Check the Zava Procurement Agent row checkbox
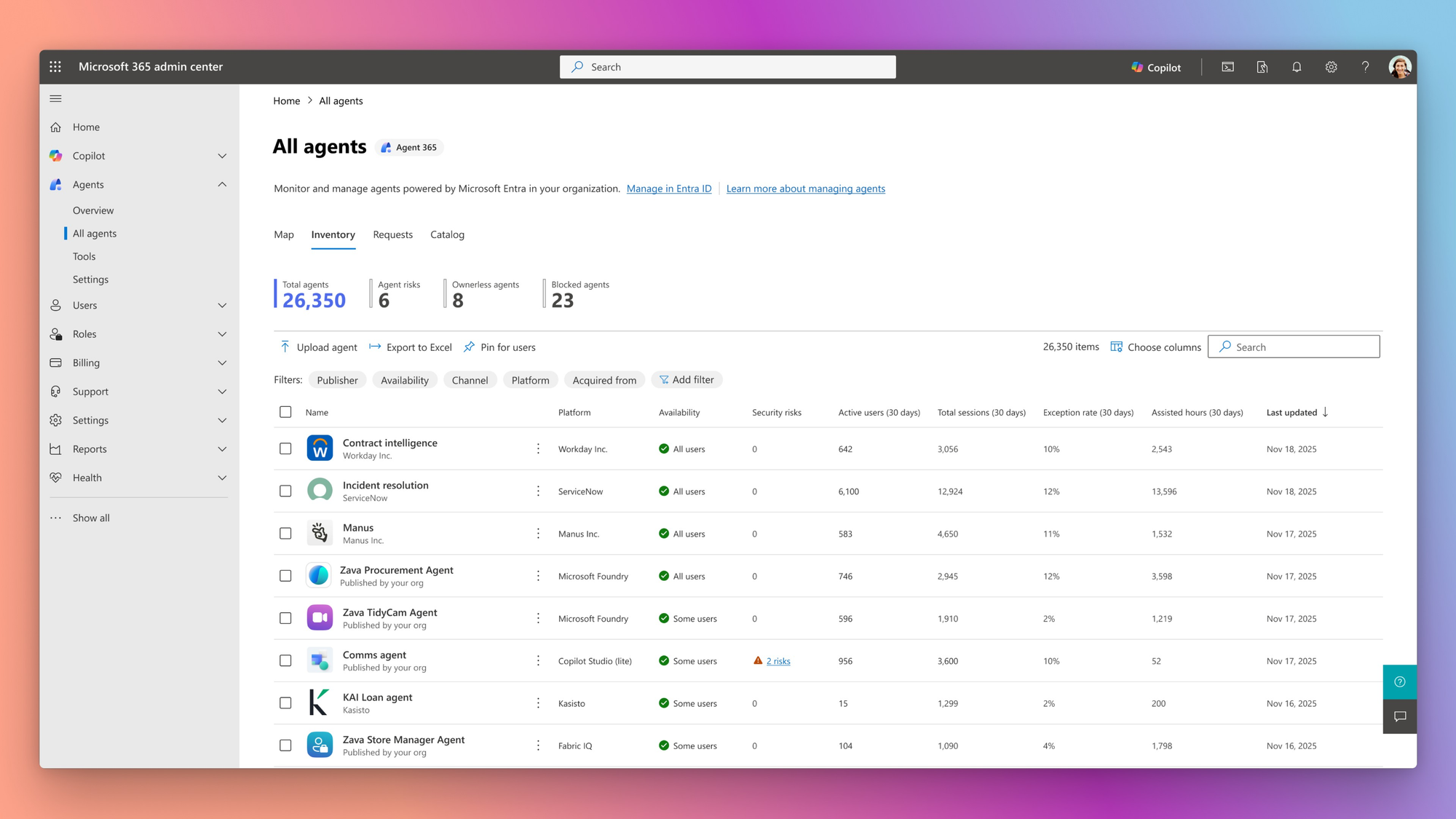Image resolution: width=1456 pixels, height=819 pixels. pos(285,576)
